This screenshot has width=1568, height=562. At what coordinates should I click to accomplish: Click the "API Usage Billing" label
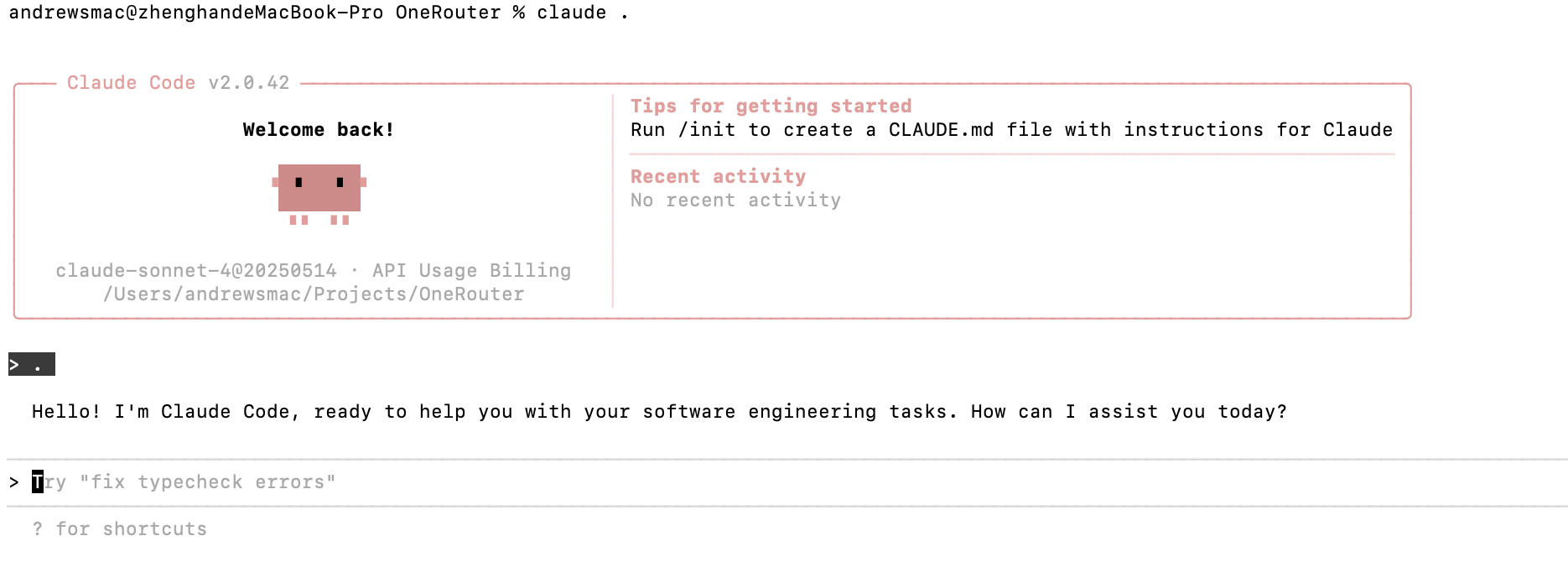click(471, 271)
